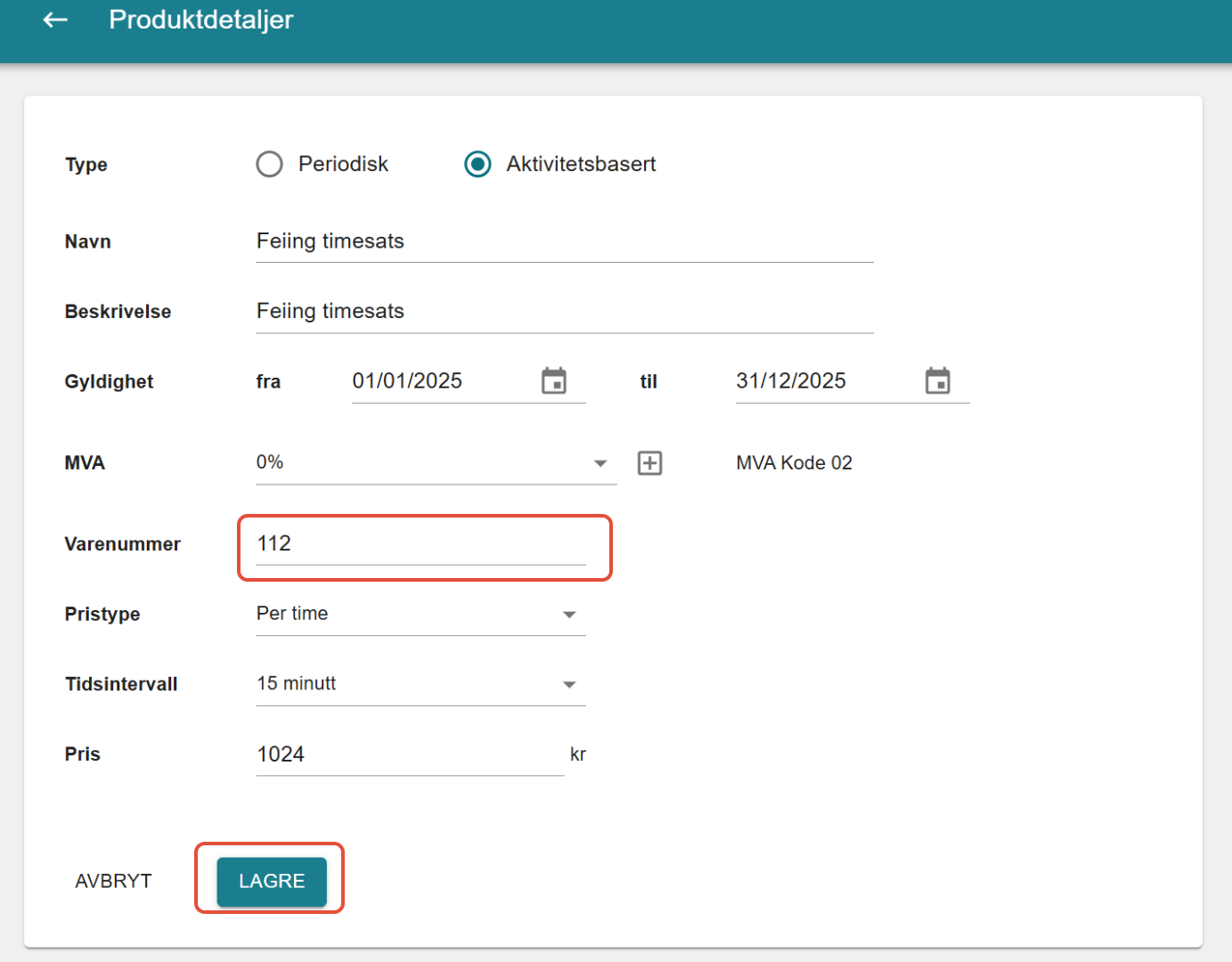Click the Produktdetaljer page title

(201, 20)
